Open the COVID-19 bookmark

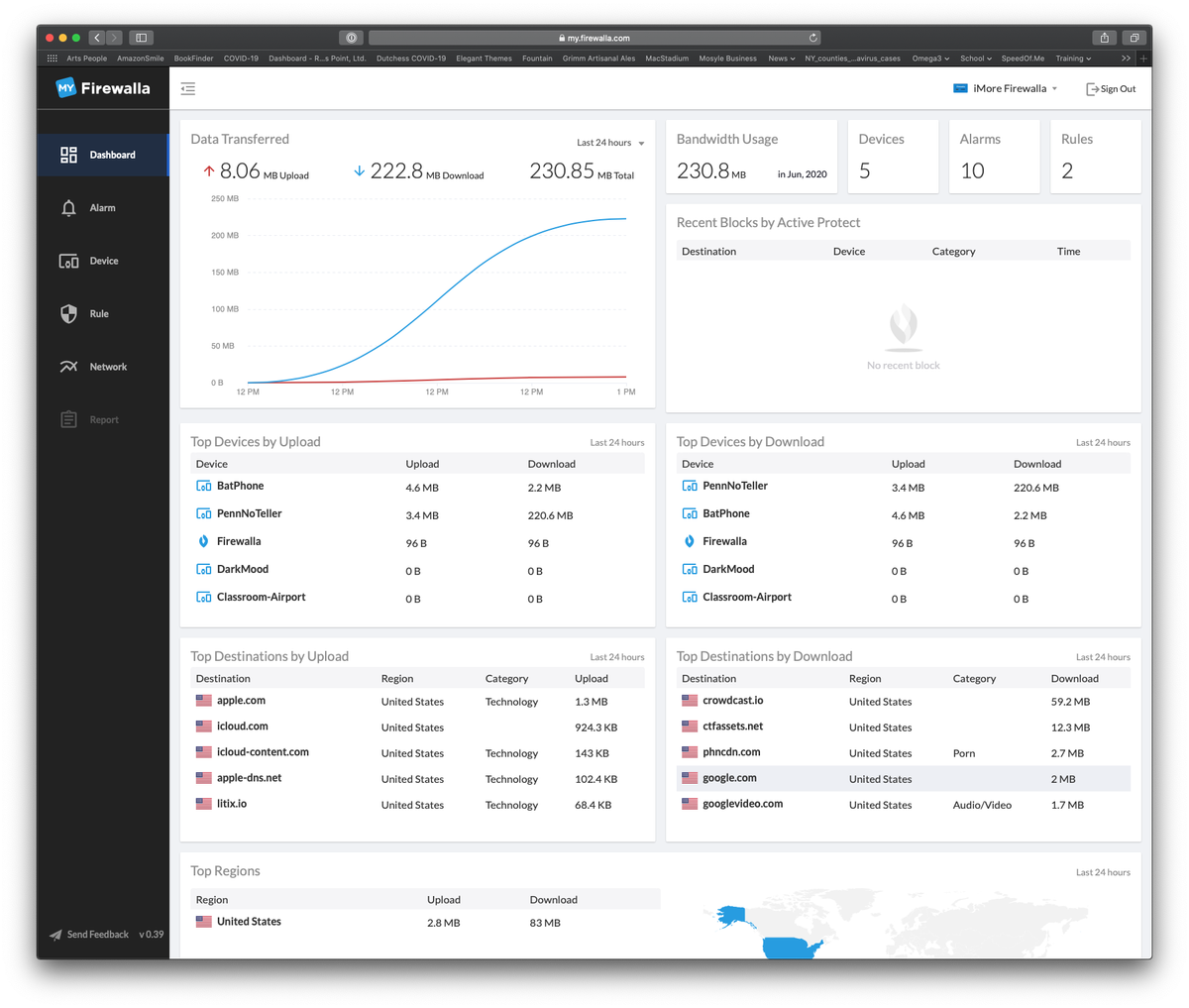coord(241,57)
